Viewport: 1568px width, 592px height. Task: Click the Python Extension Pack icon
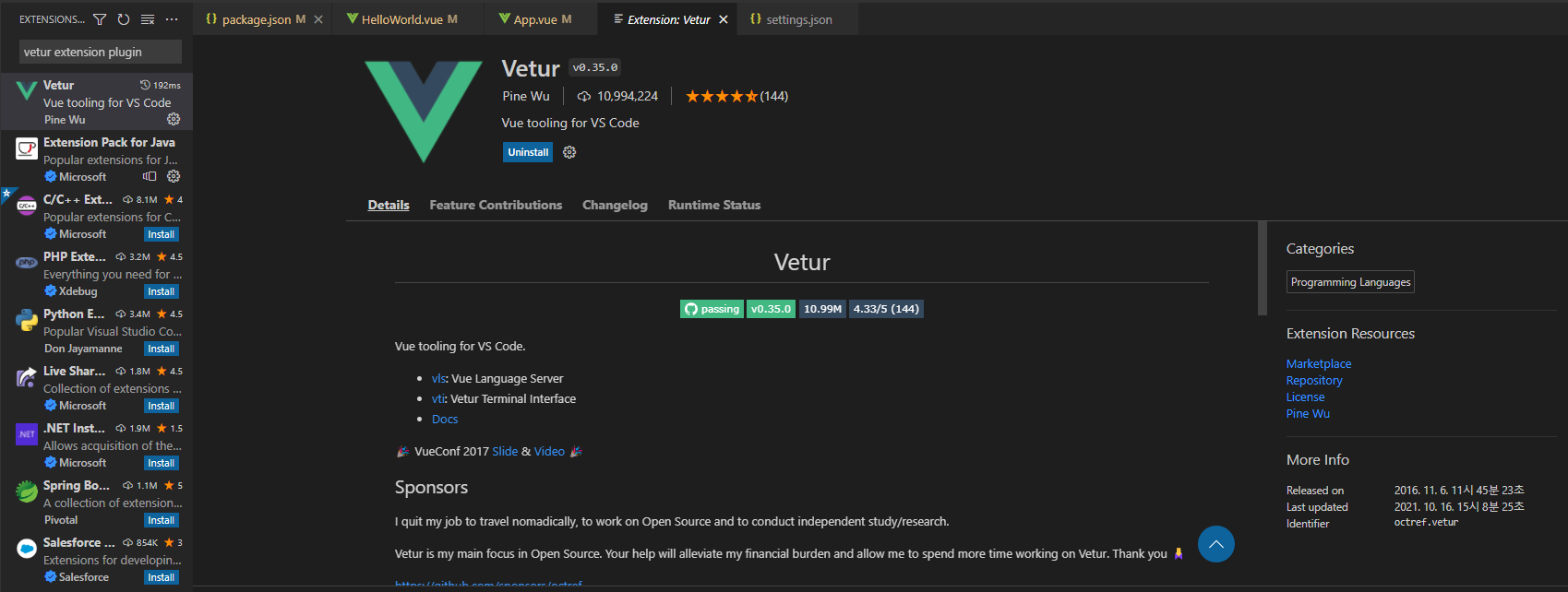point(27,319)
